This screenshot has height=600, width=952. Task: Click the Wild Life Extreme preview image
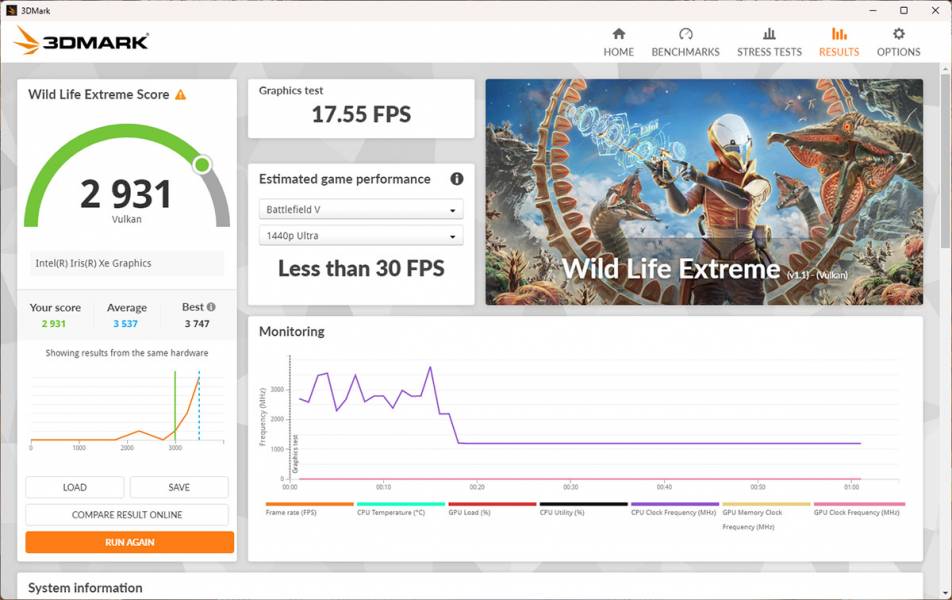pos(704,192)
